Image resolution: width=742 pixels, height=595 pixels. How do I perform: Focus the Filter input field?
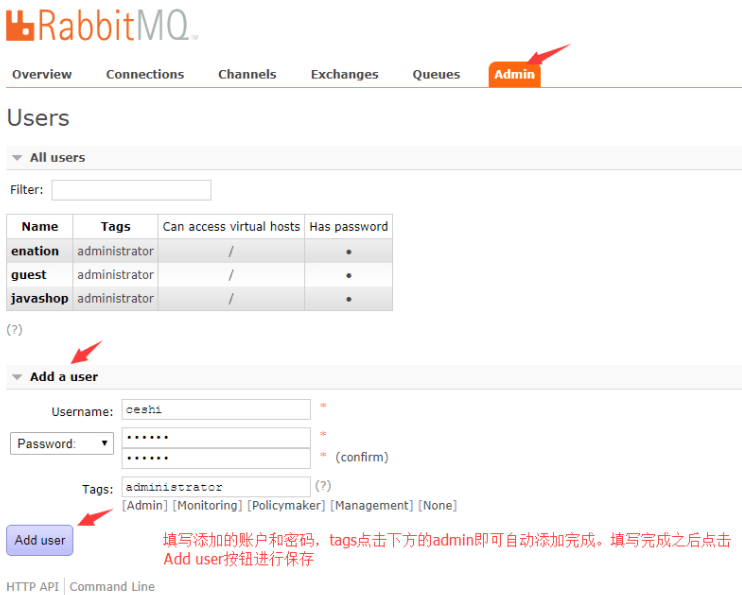click(x=132, y=190)
